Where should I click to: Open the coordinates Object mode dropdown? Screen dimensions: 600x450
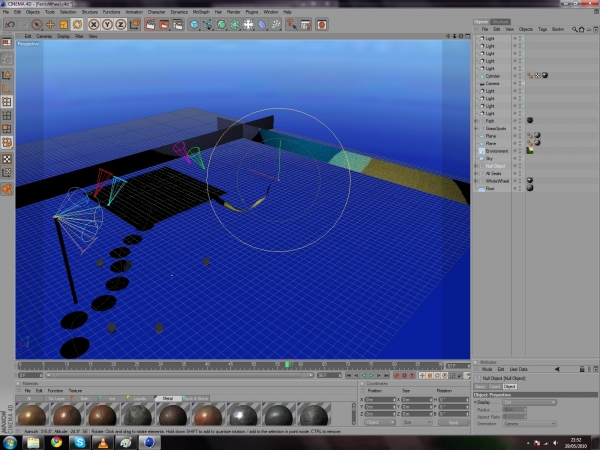[x=380, y=422]
